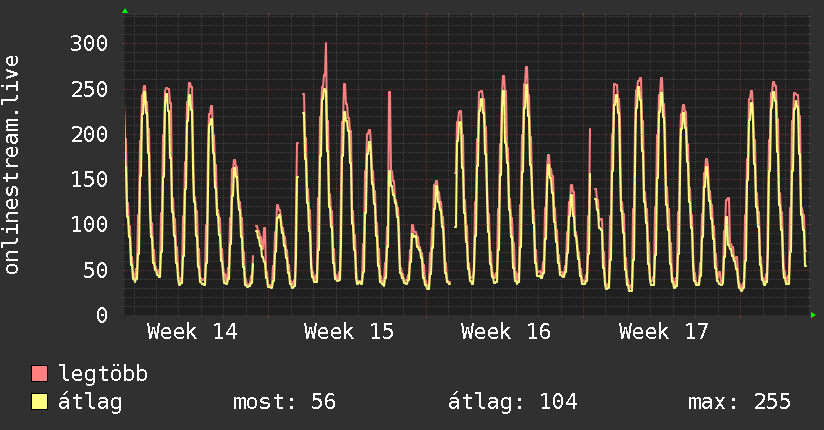Click the Week 17 axis label

point(664,332)
